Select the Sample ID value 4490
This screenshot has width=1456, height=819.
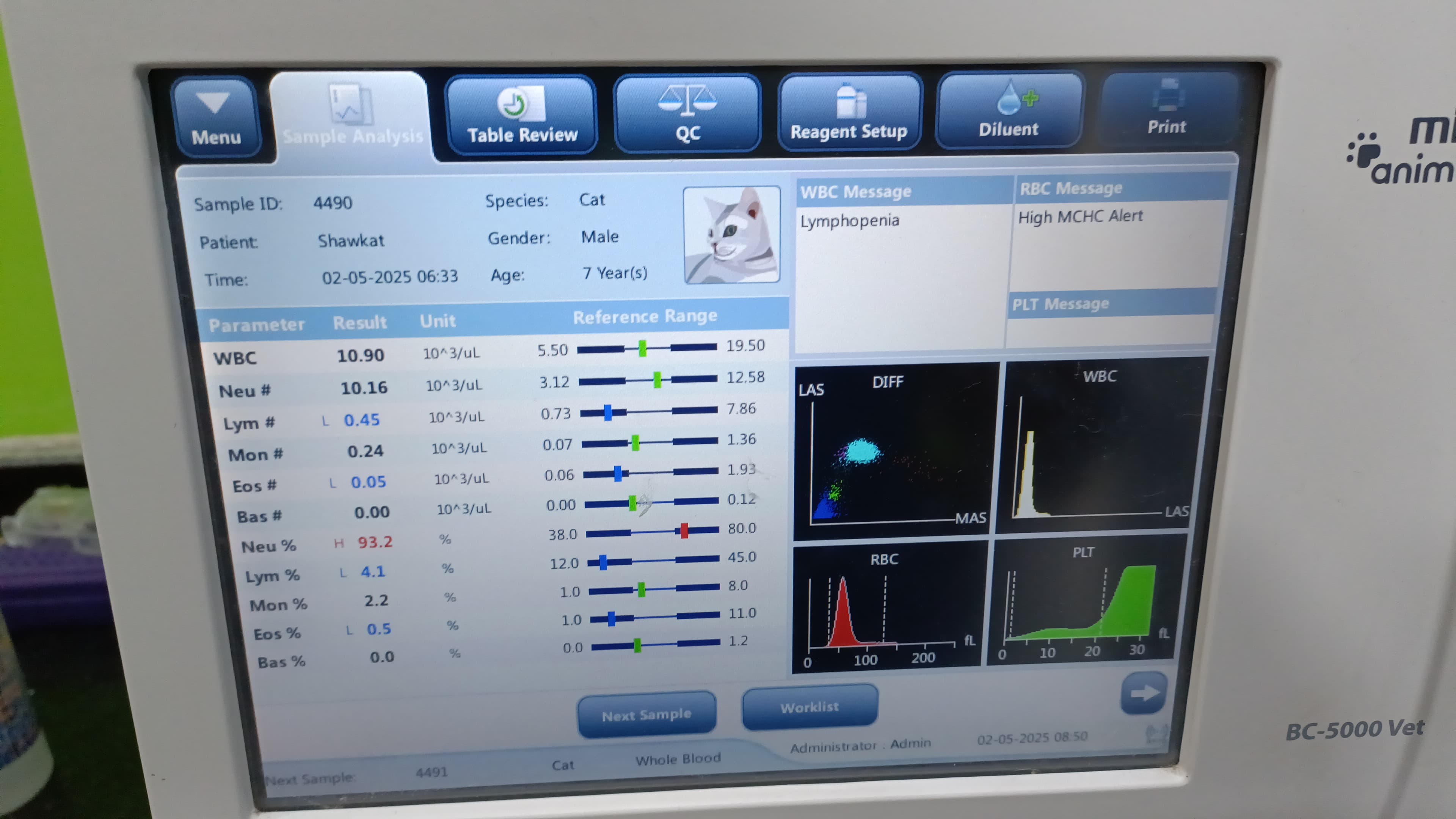click(333, 202)
